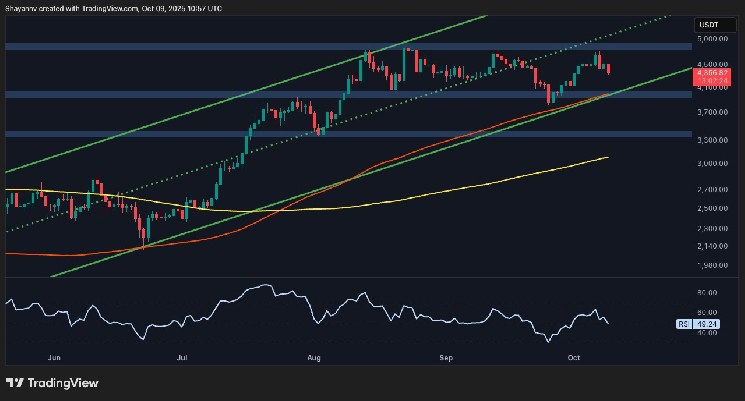Click the white RSI indicator line end
Viewport: 745px width, 401px height.
pos(610,322)
